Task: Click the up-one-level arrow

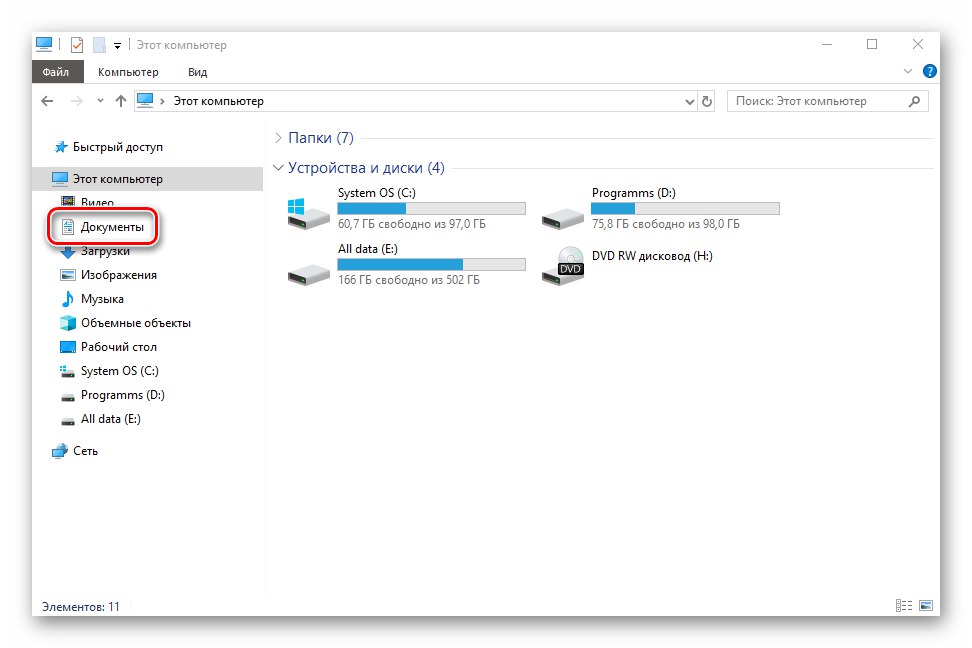Action: coord(121,100)
